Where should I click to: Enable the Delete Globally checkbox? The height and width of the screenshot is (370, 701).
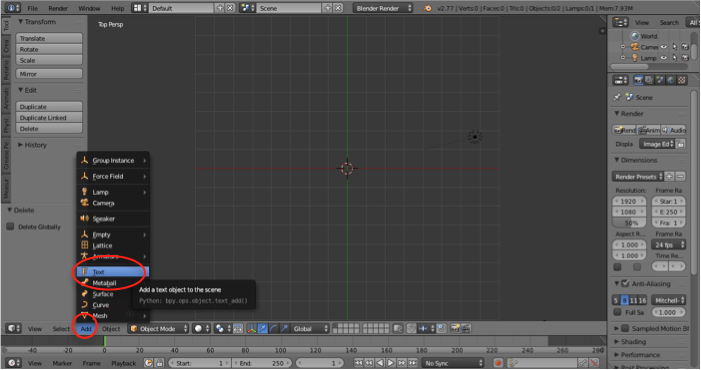[x=10, y=227]
